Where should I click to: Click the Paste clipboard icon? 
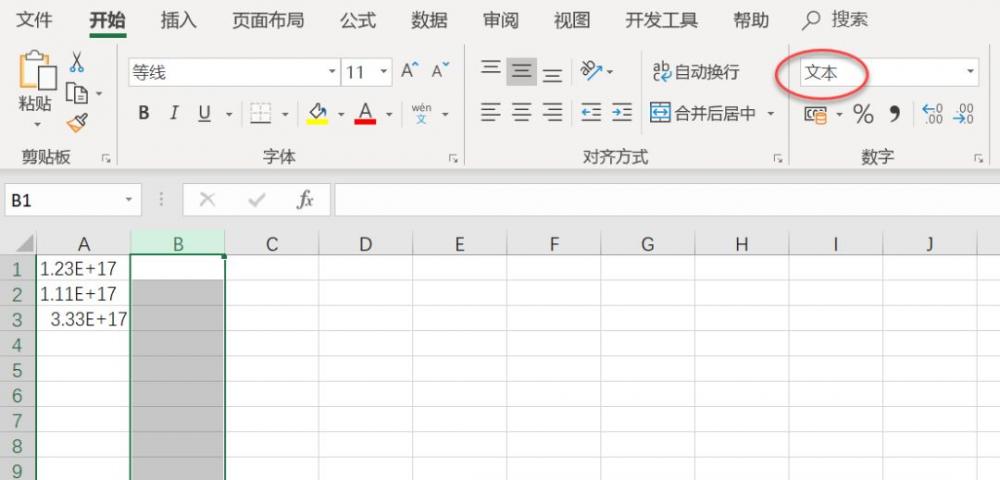pyautogui.click(x=38, y=70)
